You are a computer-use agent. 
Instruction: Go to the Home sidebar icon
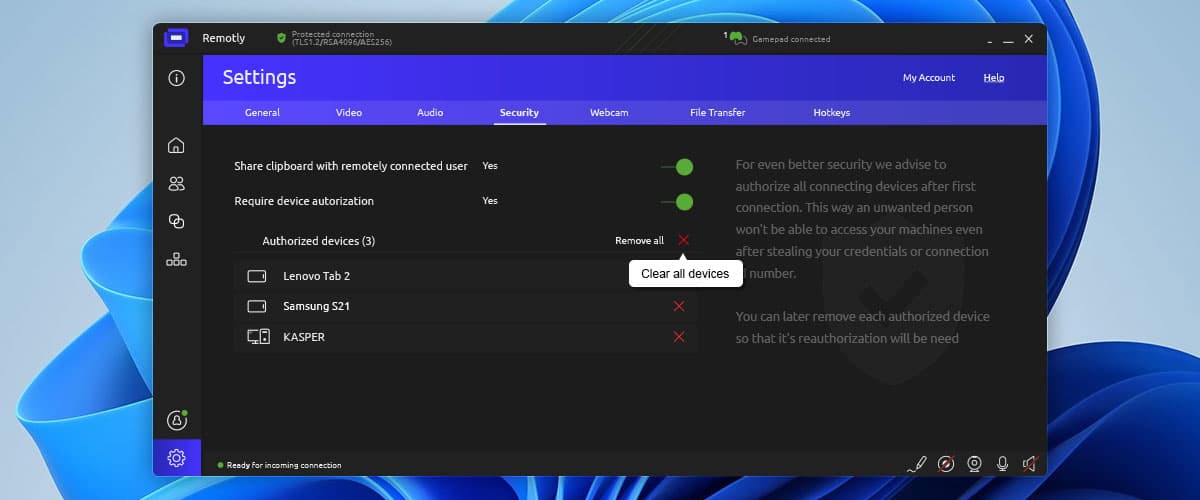coord(177,146)
